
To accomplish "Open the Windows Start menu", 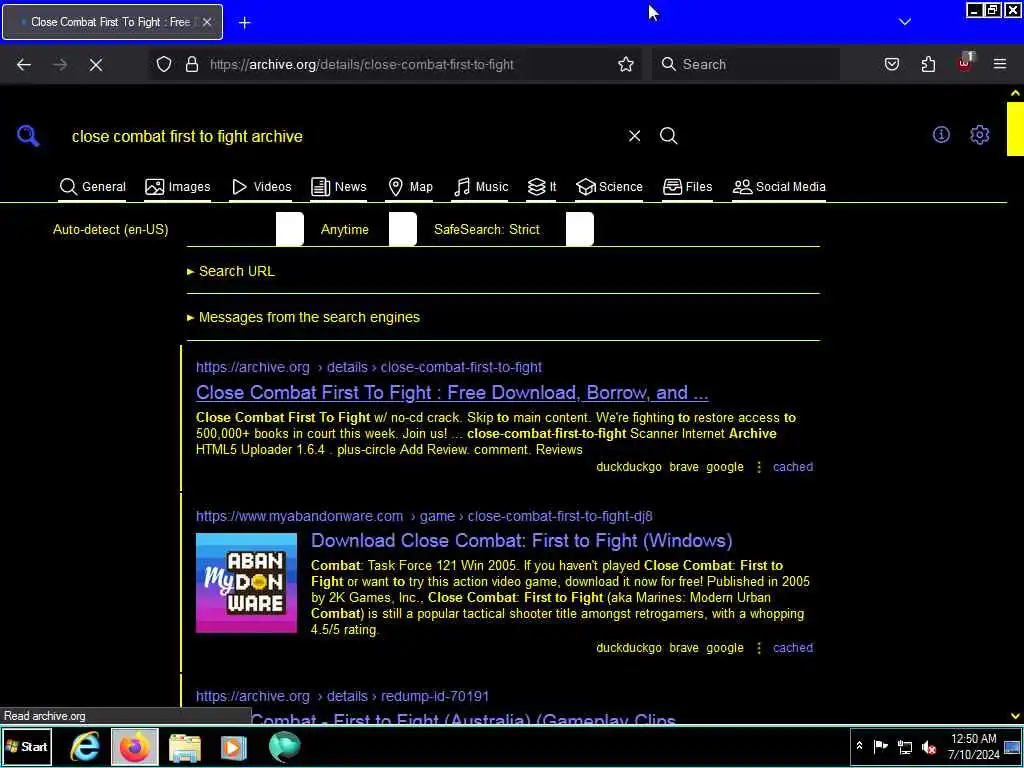I will 27,746.
